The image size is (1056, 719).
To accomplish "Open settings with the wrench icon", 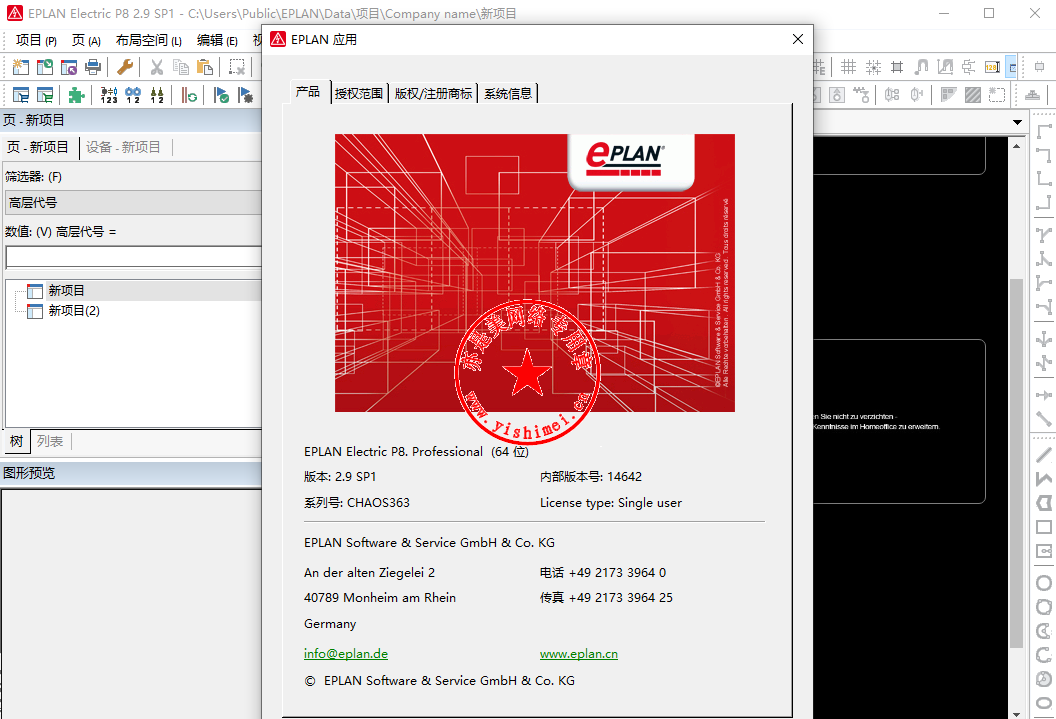I will click(x=125, y=67).
